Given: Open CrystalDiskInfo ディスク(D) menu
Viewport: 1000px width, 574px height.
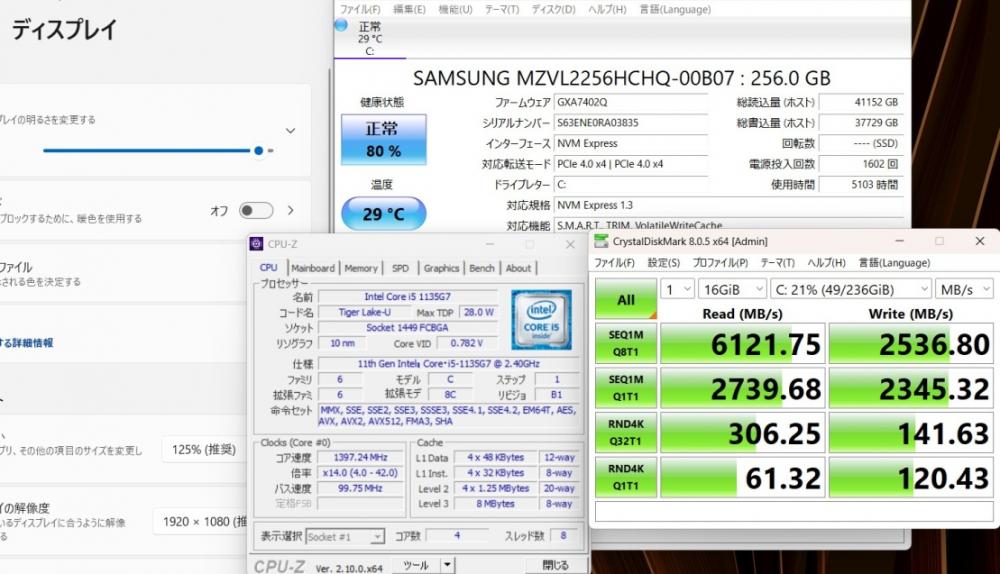Looking at the screenshot, I should pos(554,9).
